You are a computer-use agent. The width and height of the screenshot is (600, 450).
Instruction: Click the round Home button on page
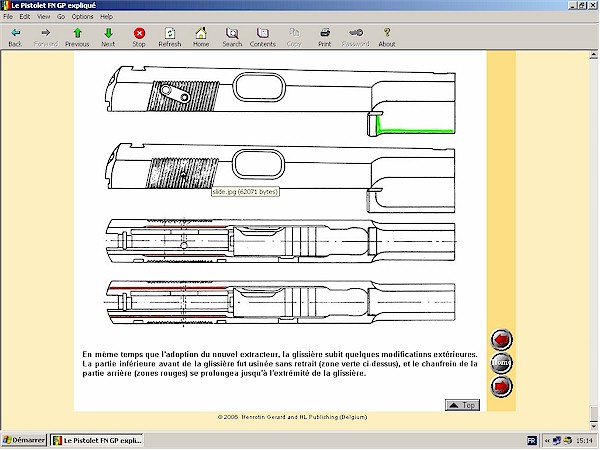click(503, 362)
